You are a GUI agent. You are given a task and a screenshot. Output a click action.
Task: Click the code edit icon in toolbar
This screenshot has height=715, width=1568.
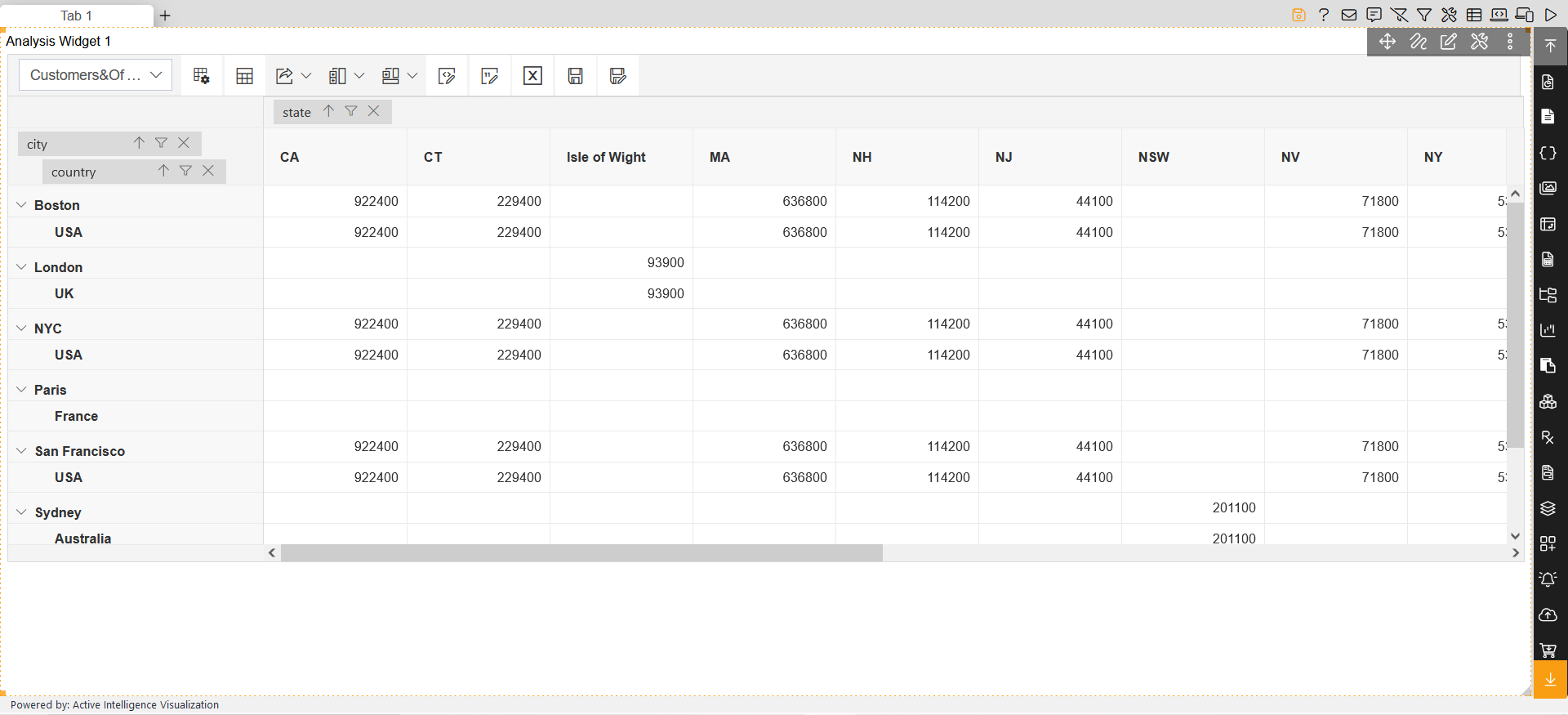coord(447,76)
